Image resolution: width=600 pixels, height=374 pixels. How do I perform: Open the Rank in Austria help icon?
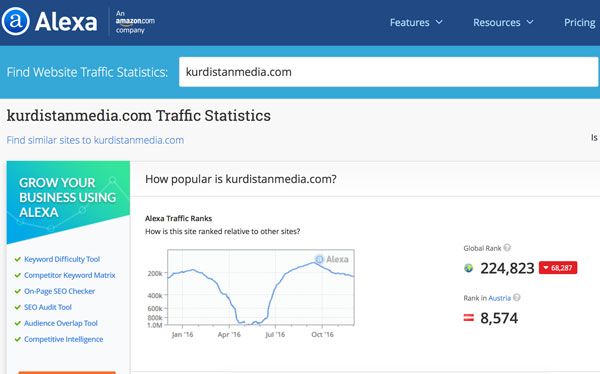click(x=517, y=297)
